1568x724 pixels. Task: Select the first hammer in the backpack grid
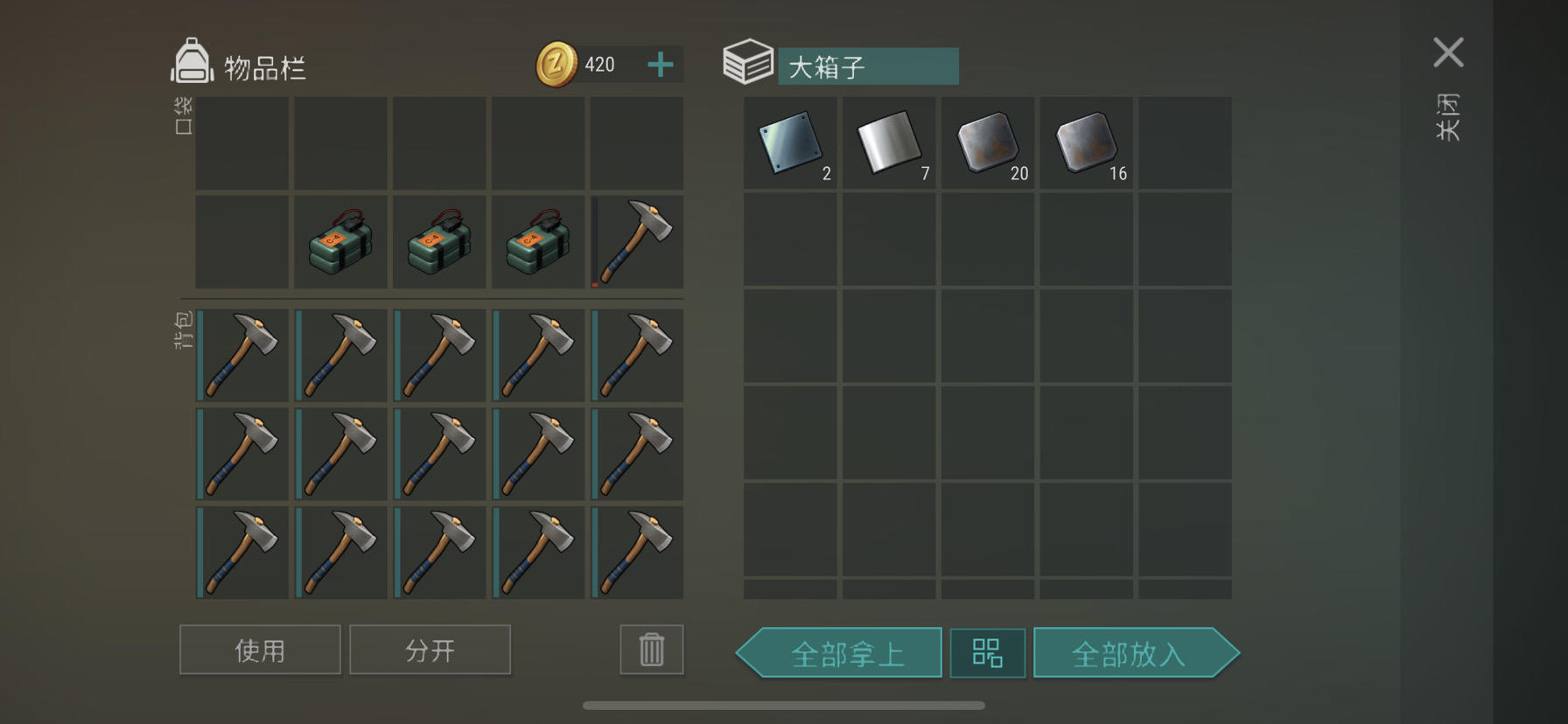tap(241, 355)
